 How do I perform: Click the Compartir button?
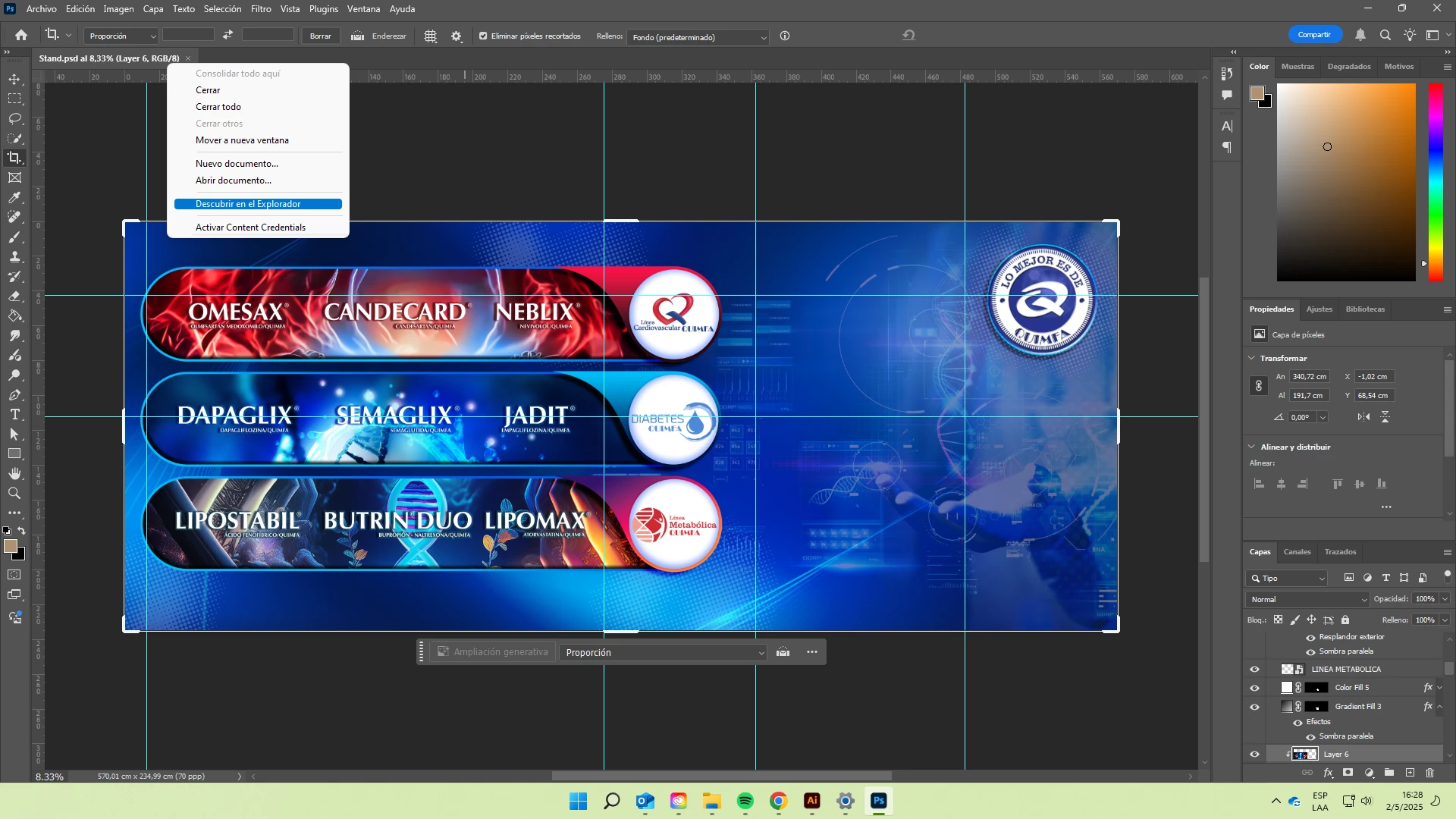1313,35
